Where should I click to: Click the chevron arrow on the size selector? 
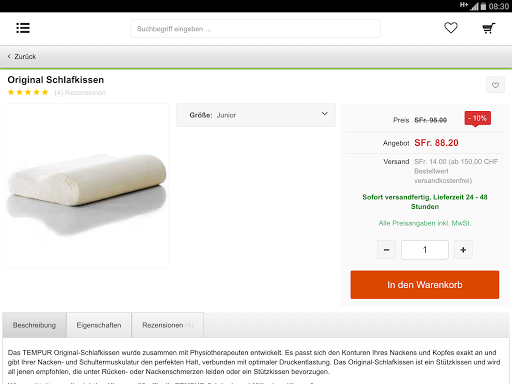click(324, 114)
